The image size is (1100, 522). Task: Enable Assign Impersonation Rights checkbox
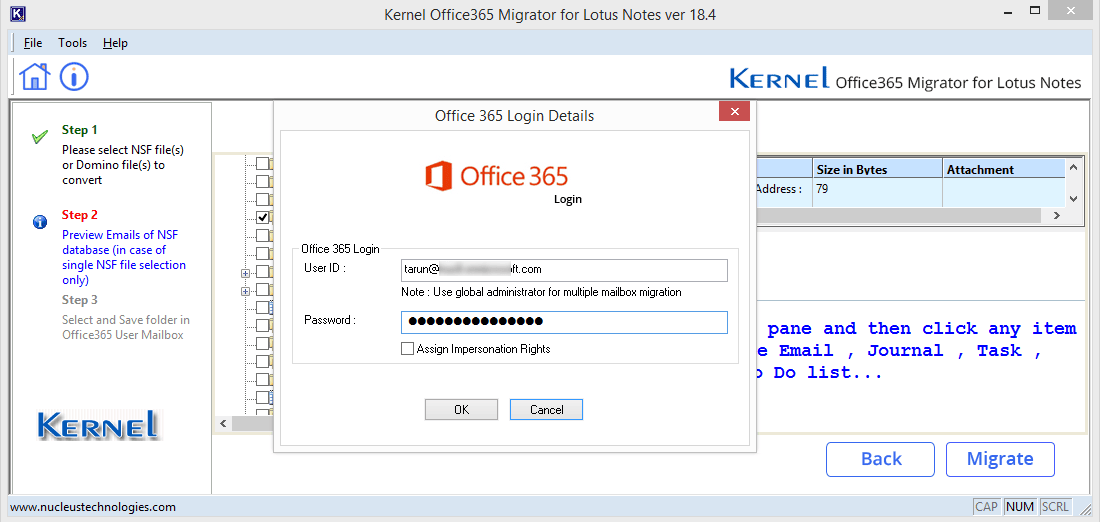click(x=408, y=349)
